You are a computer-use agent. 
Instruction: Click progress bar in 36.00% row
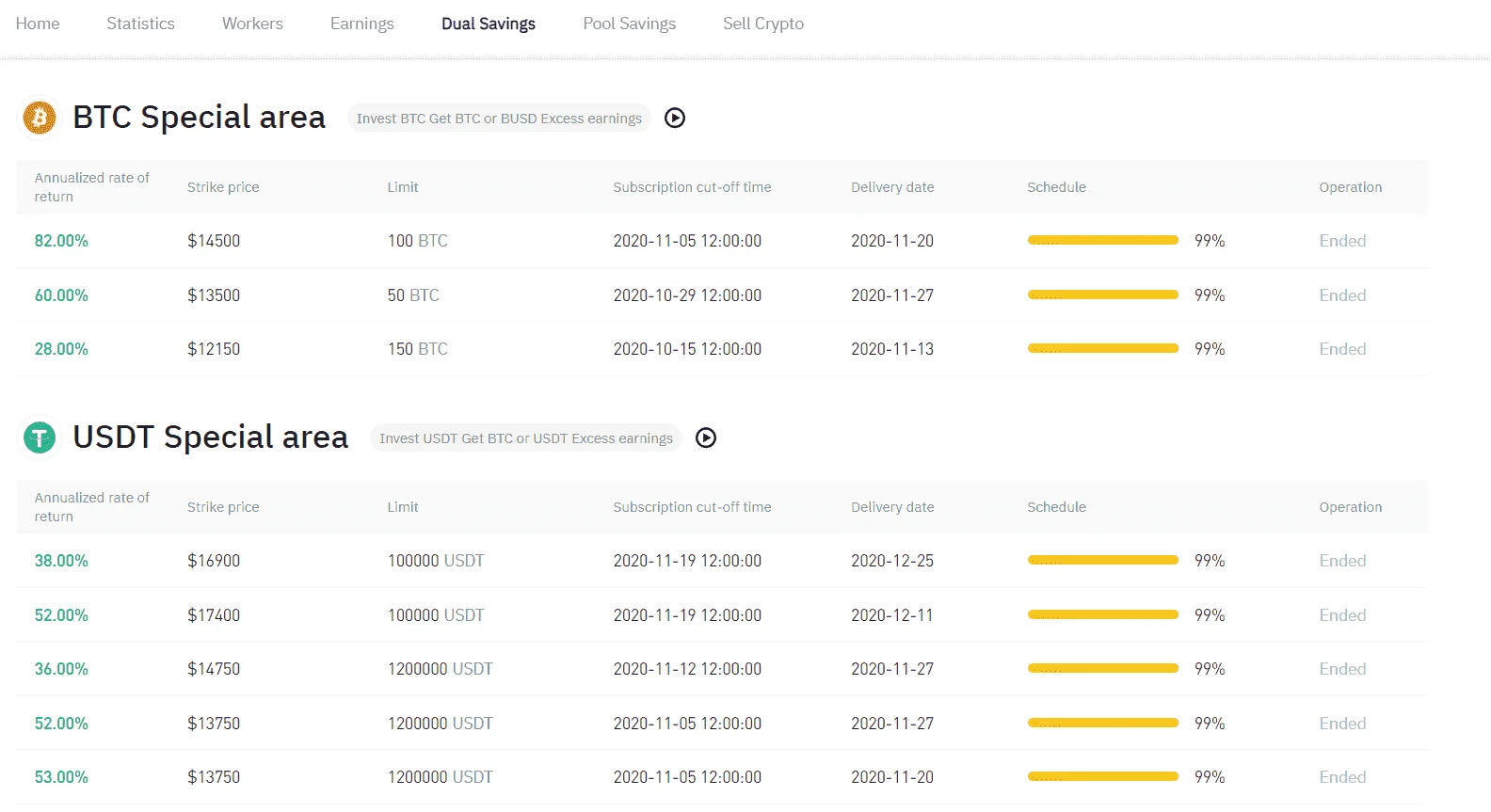(1103, 668)
